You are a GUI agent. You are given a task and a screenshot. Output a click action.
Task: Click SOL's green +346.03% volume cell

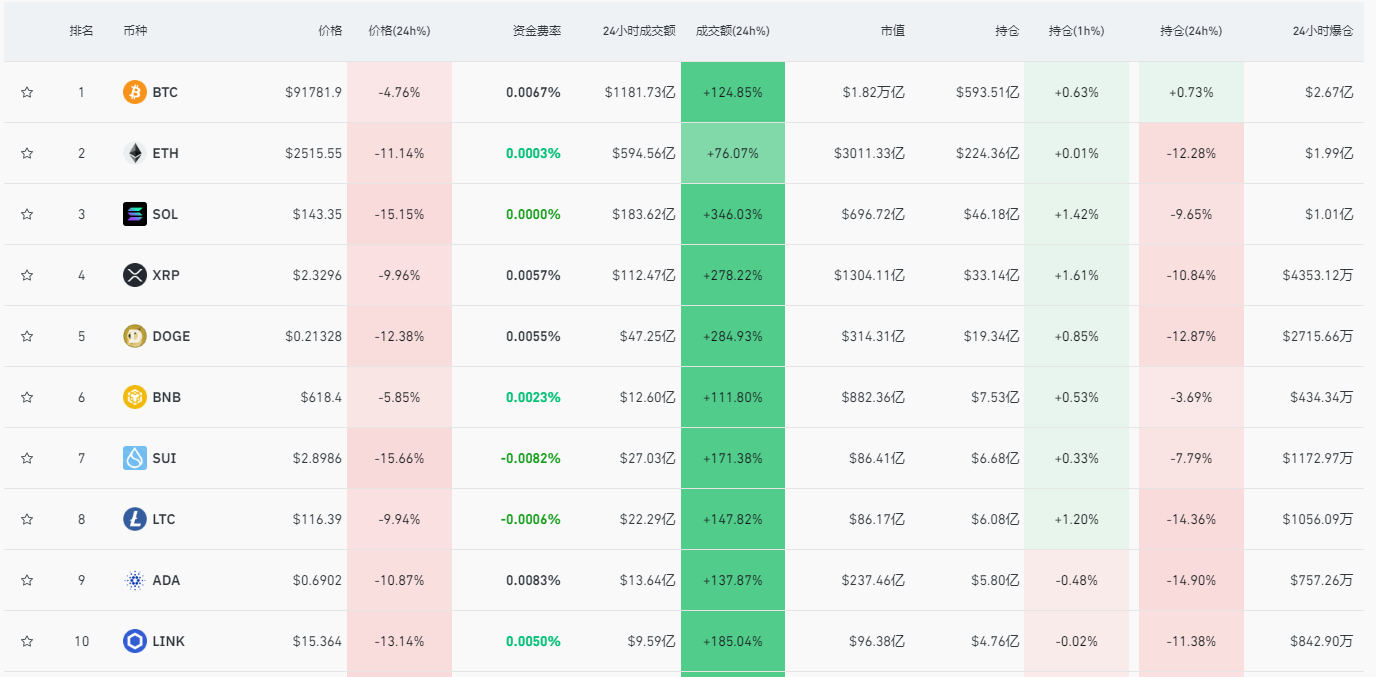tap(732, 214)
